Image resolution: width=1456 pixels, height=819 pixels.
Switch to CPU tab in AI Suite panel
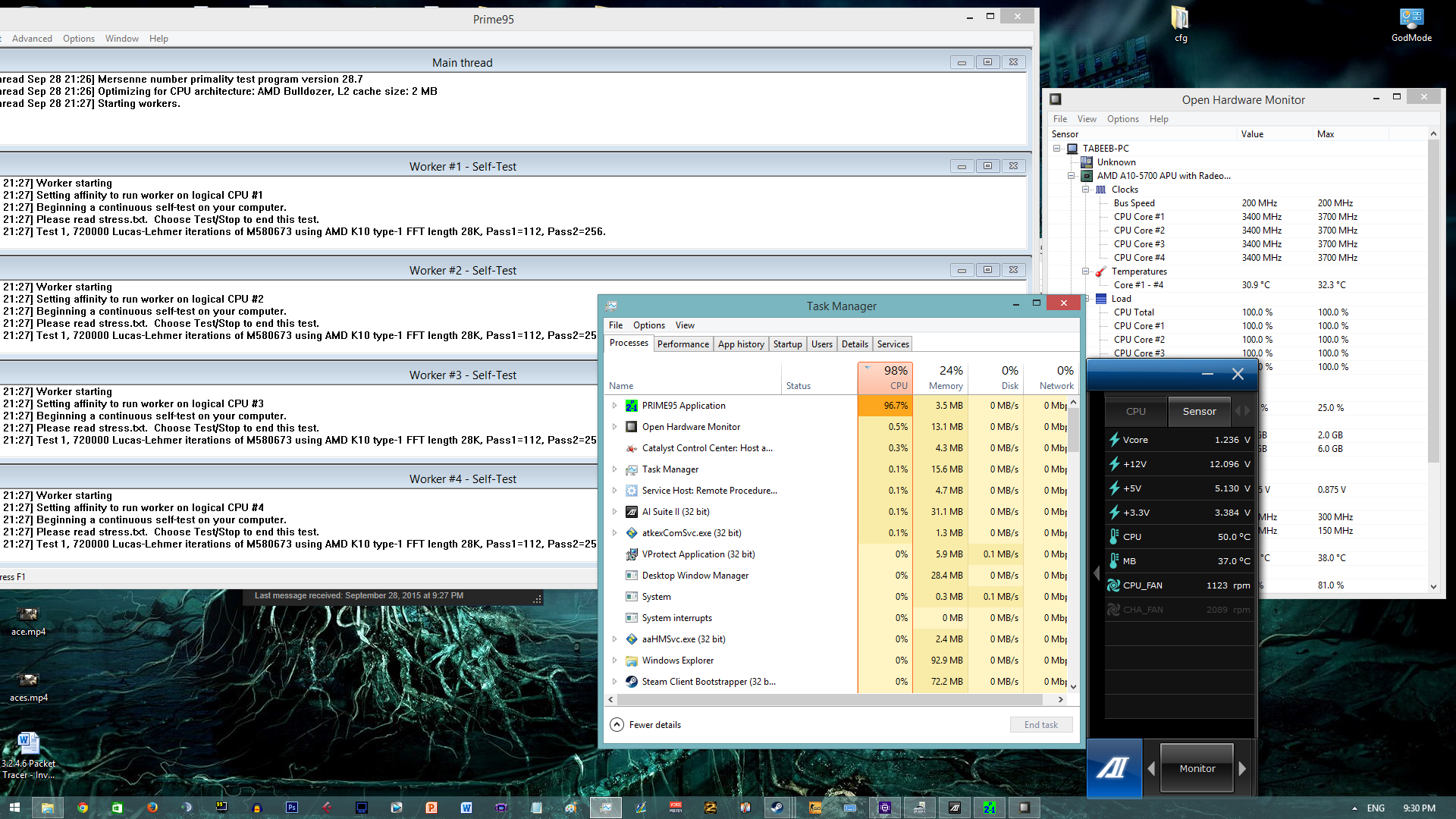pyautogui.click(x=1136, y=412)
